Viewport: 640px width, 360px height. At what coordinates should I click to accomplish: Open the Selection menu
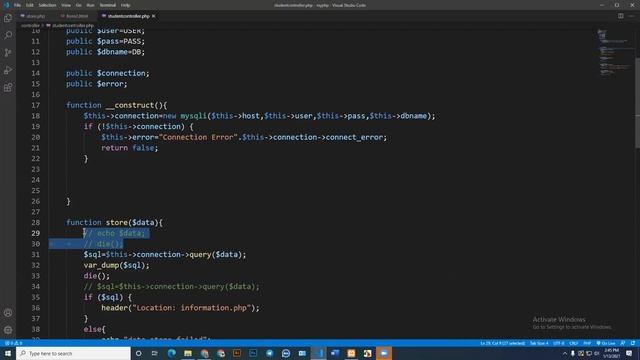coord(47,5)
